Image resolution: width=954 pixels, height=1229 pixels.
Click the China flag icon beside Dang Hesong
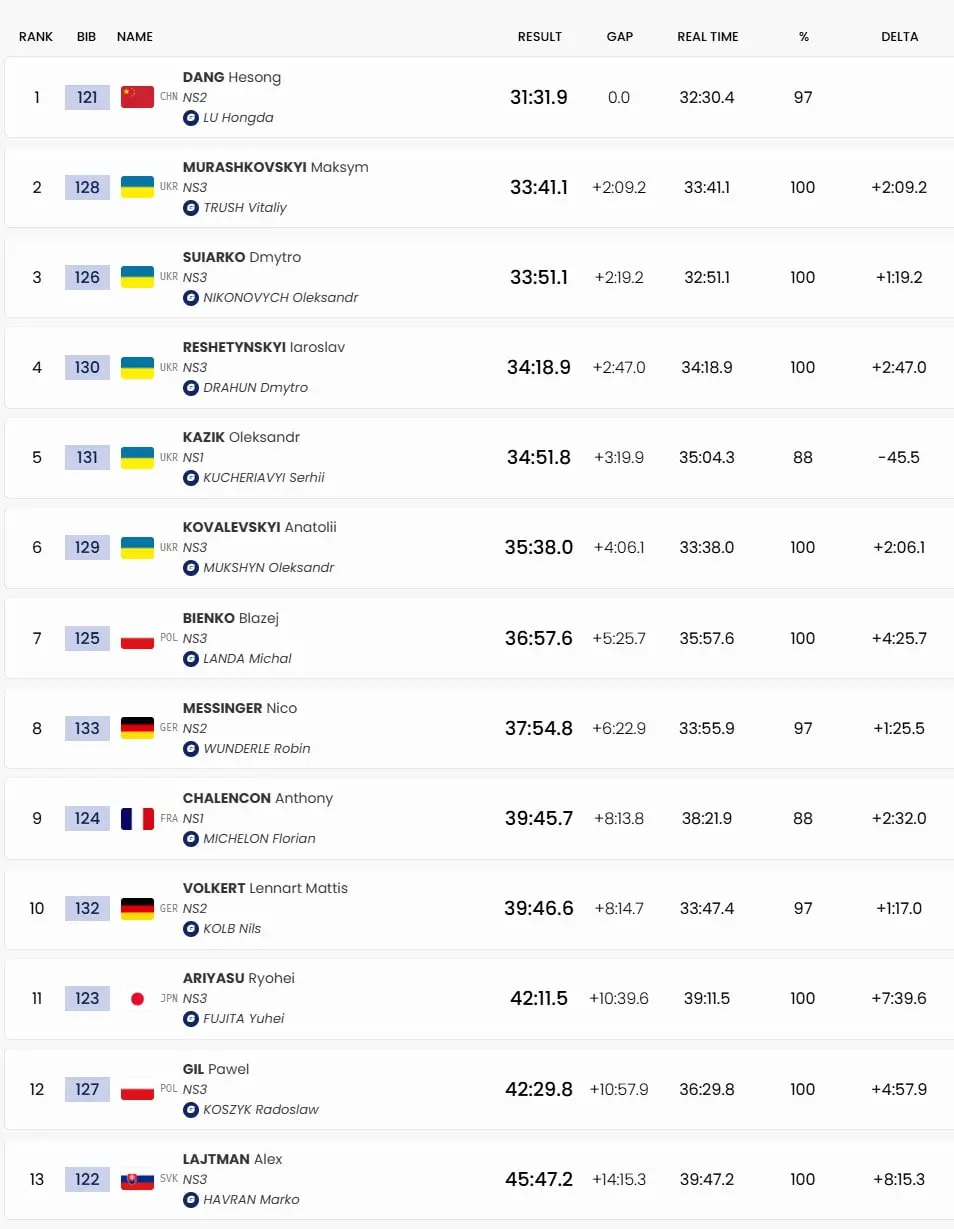[x=137, y=97]
